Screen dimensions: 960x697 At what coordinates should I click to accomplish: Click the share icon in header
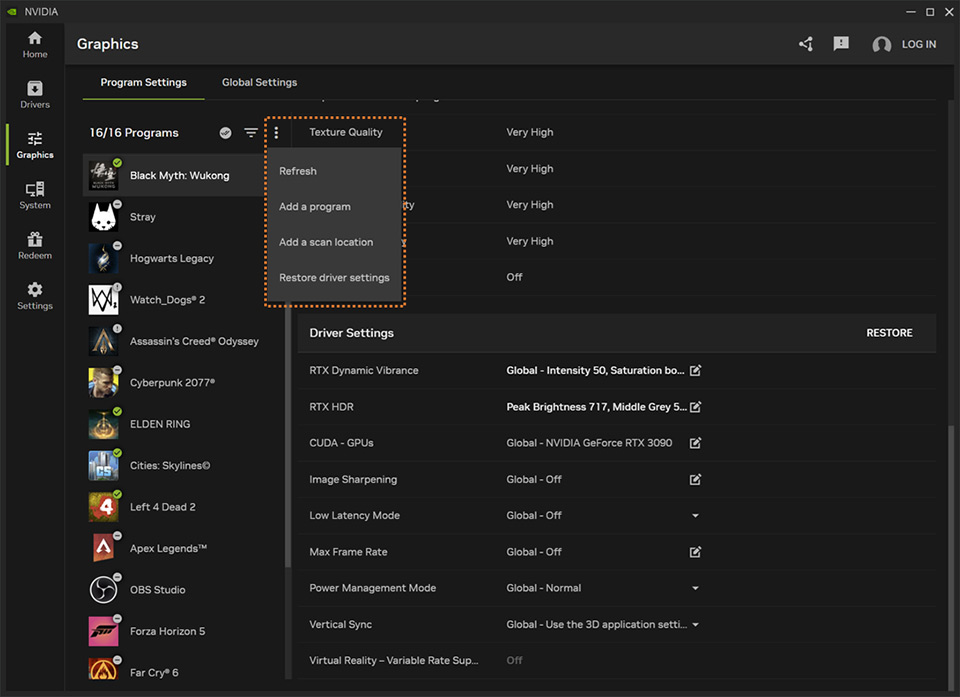806,44
